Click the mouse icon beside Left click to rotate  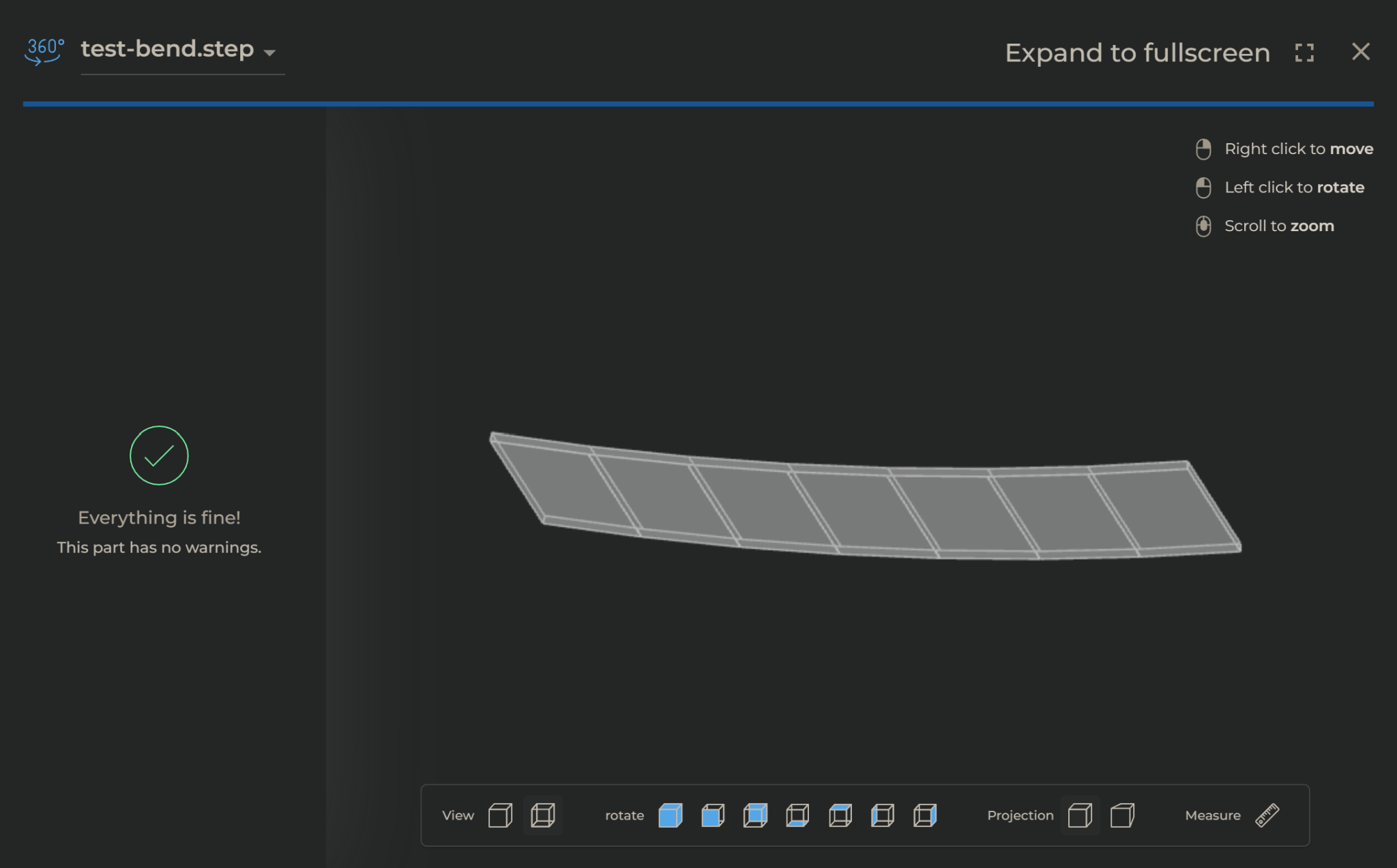coord(1203,188)
